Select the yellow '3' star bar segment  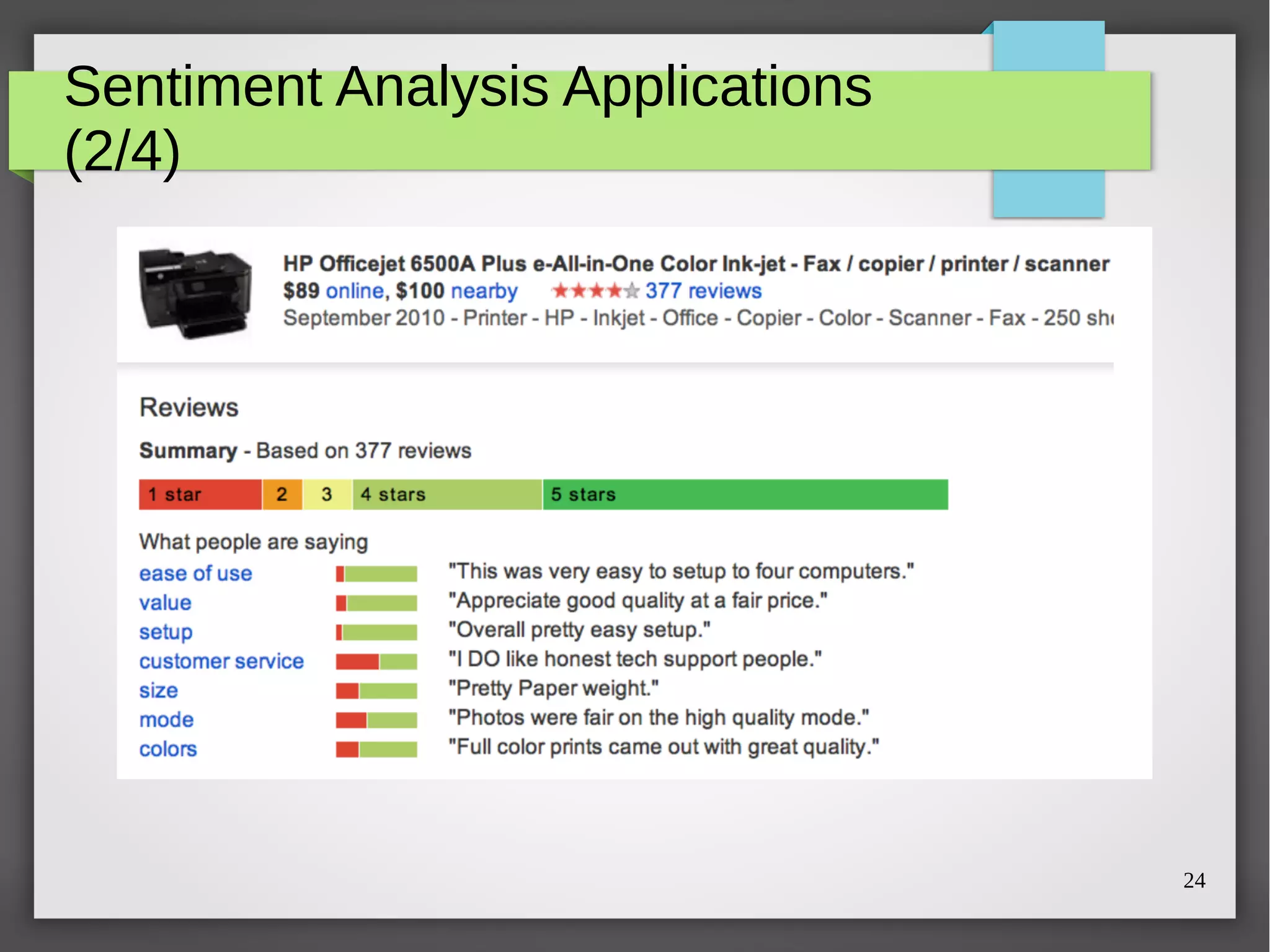(x=327, y=494)
